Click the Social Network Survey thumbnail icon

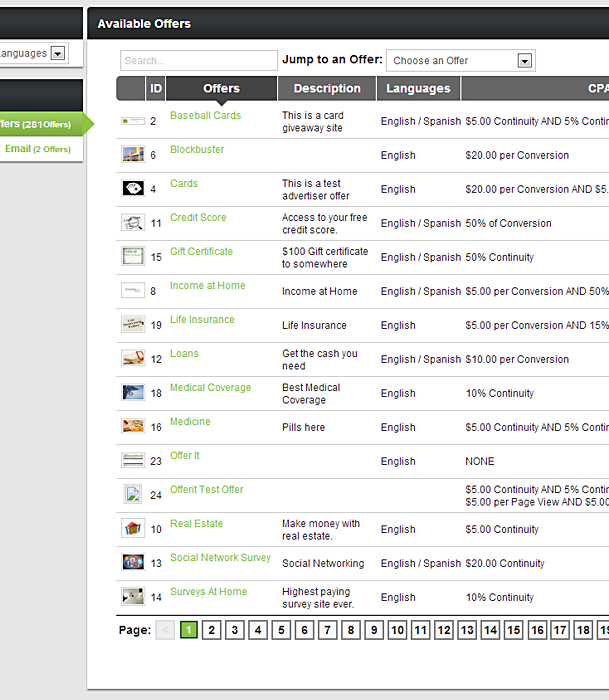coord(132,562)
